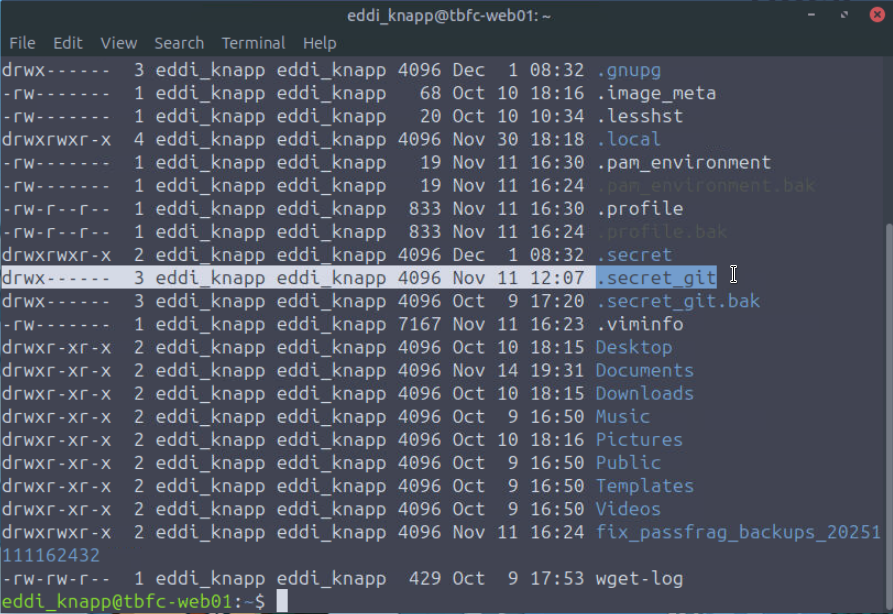Open the File menu
The height and width of the screenshot is (614, 893).
point(22,43)
